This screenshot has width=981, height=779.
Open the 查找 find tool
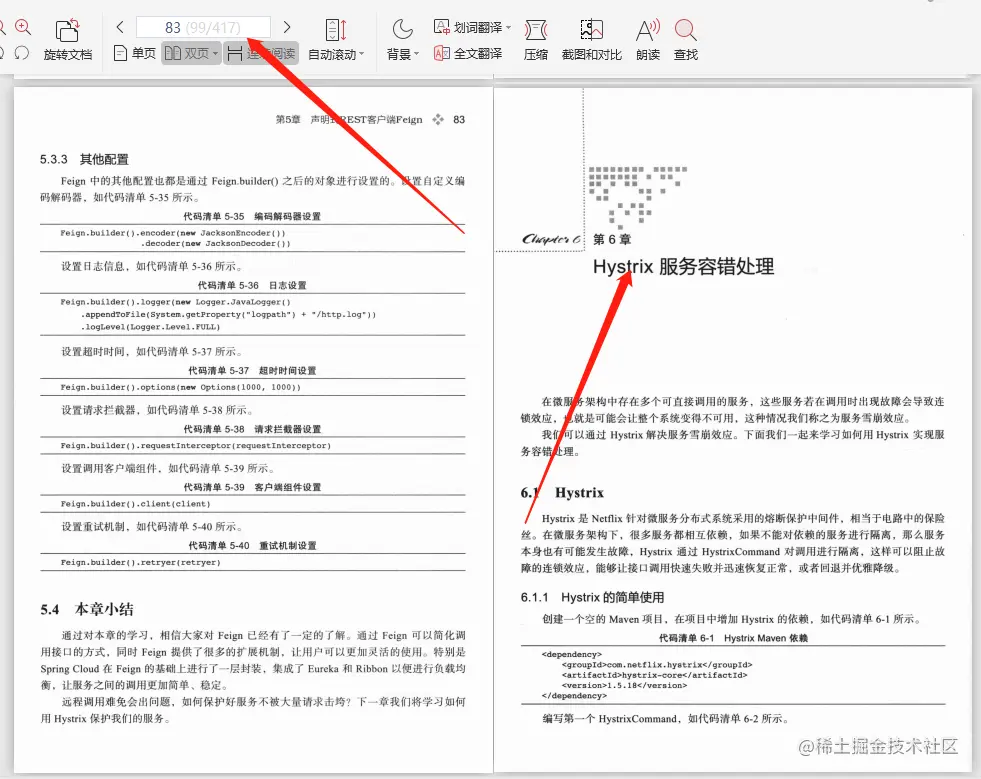click(x=686, y=40)
